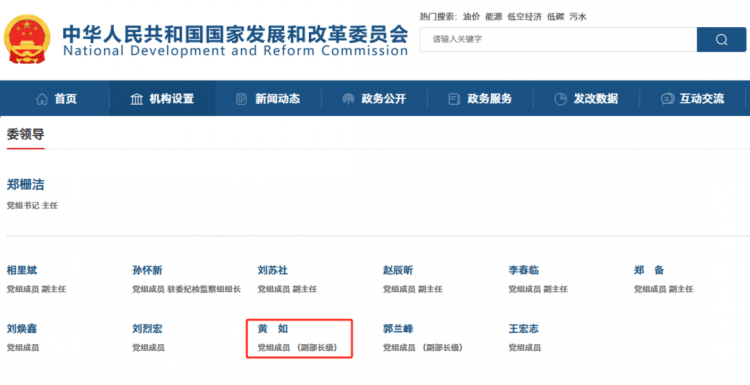Click 党组成员 (副部长级) under 郭兰峰
The height and width of the screenshot is (385, 750).
click(423, 348)
